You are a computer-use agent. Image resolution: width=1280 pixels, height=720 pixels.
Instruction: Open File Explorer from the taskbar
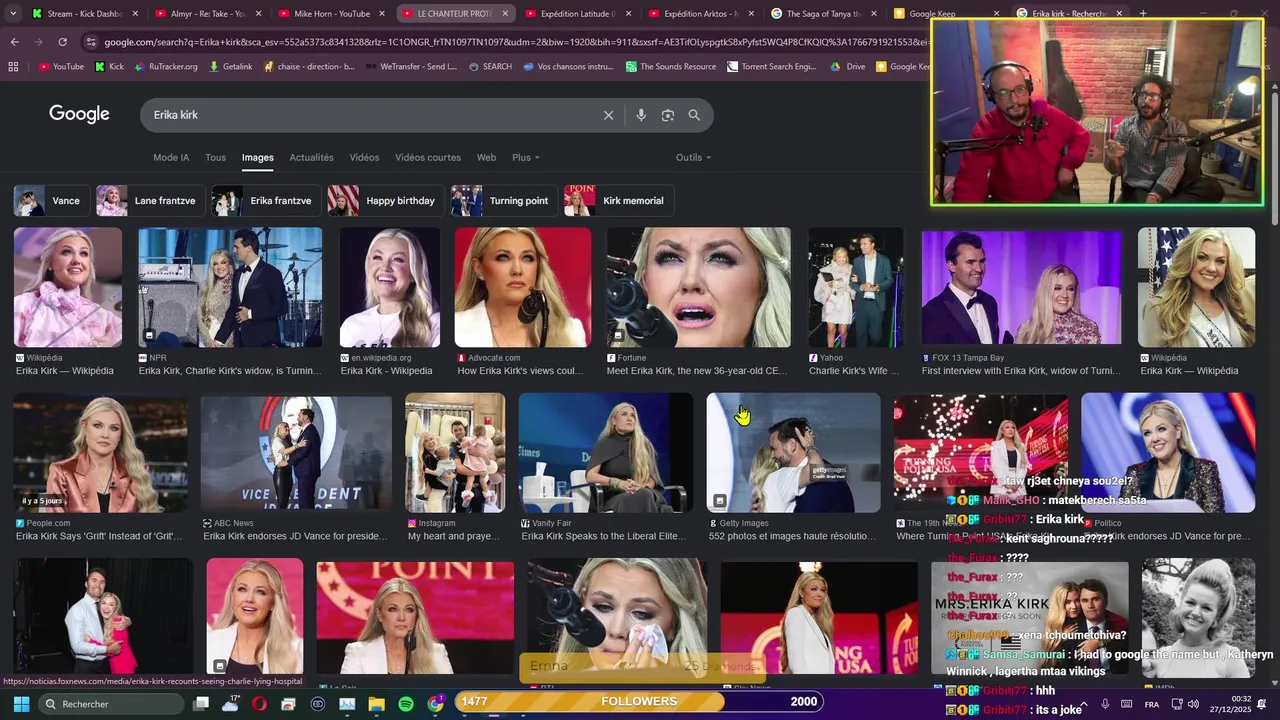pyautogui.click(x=376, y=704)
